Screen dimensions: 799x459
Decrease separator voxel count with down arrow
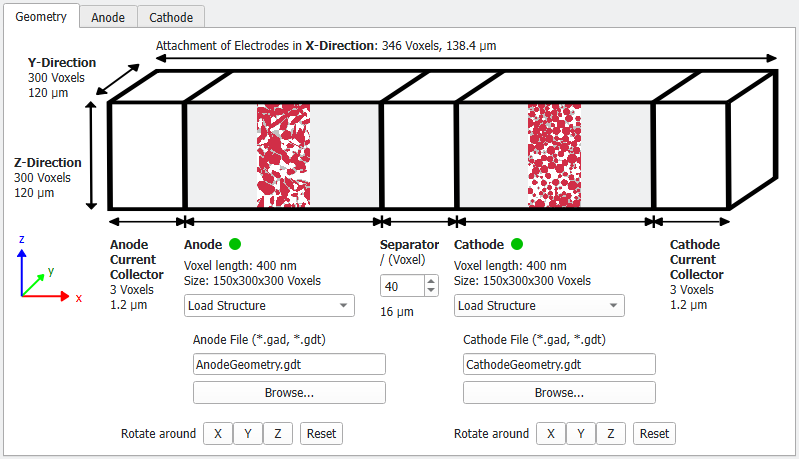[x=431, y=290]
